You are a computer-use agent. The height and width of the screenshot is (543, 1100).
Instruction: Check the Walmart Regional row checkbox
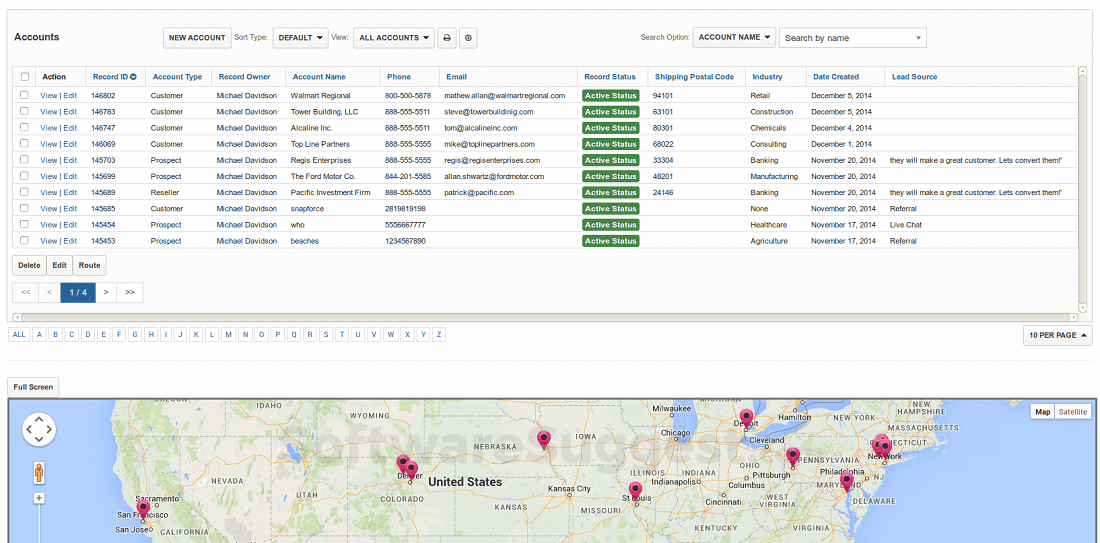(x=24, y=96)
